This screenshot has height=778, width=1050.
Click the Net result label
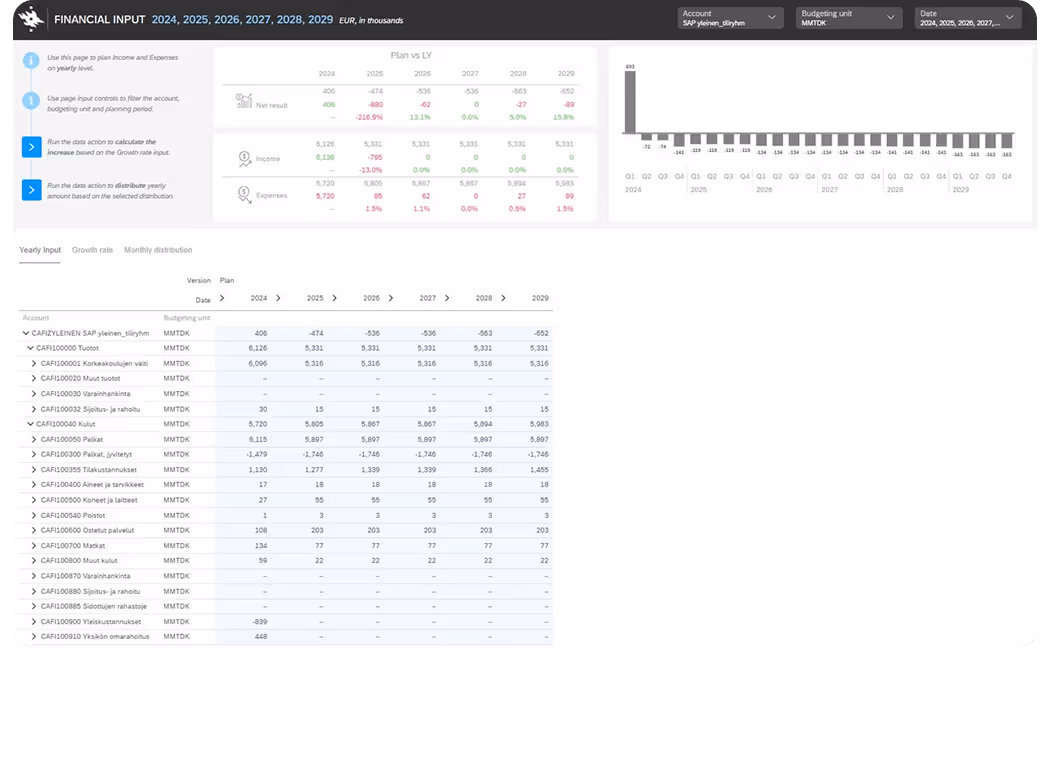(x=272, y=106)
